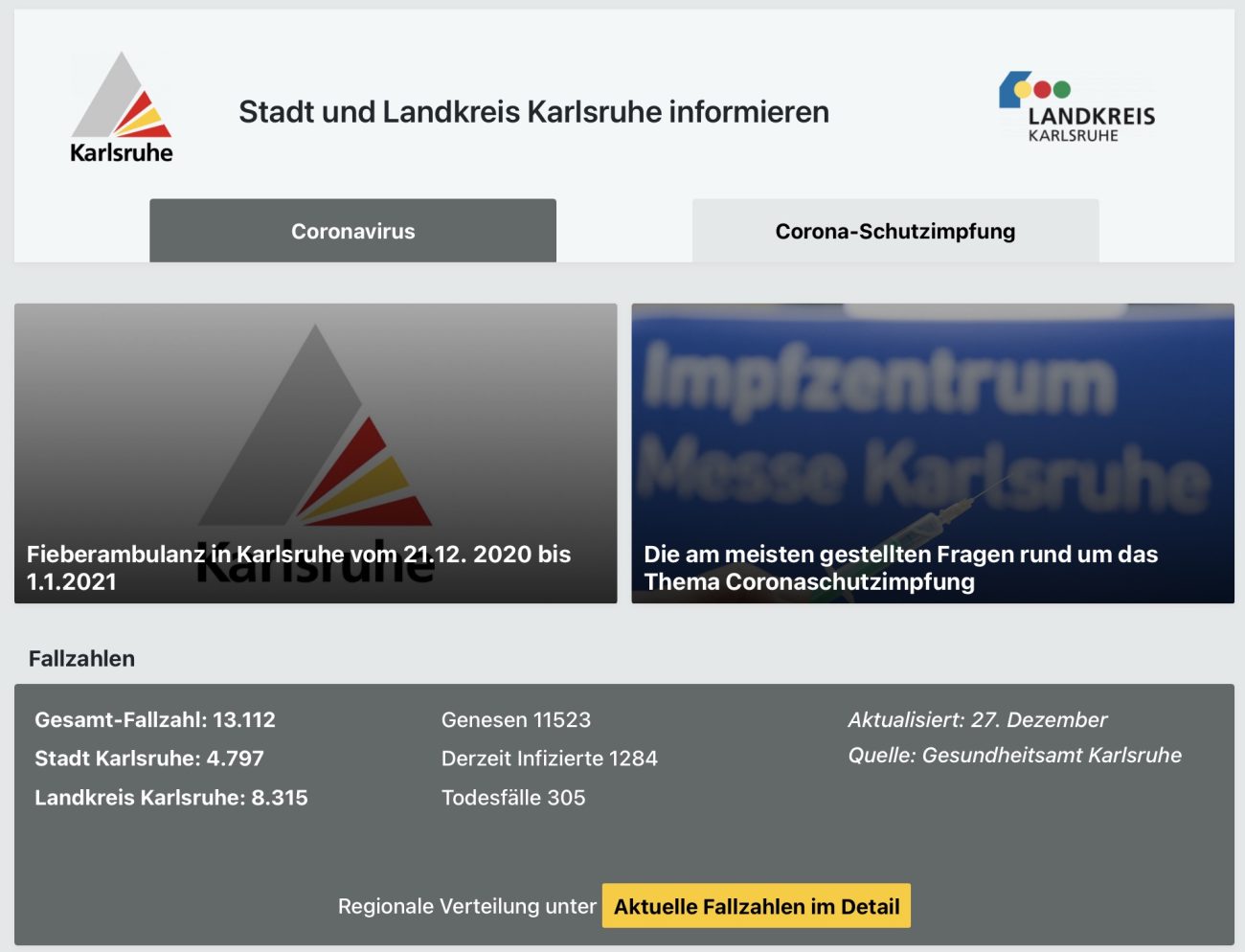Viewport: 1245px width, 952px height.
Task: Click the Derzeit Infizierte 1284 statistic
Action: click(x=550, y=759)
